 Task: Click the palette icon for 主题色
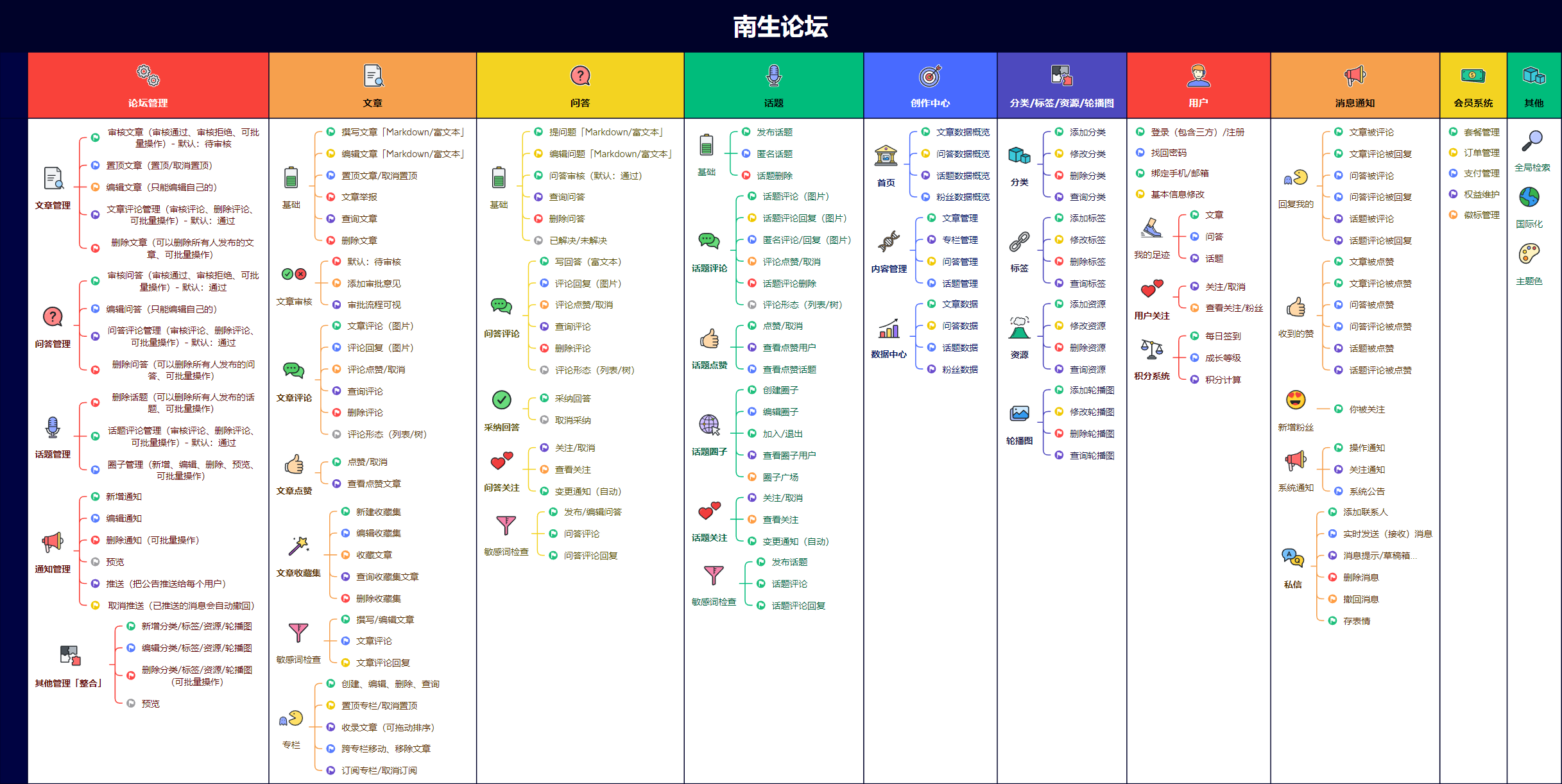pos(1529,254)
